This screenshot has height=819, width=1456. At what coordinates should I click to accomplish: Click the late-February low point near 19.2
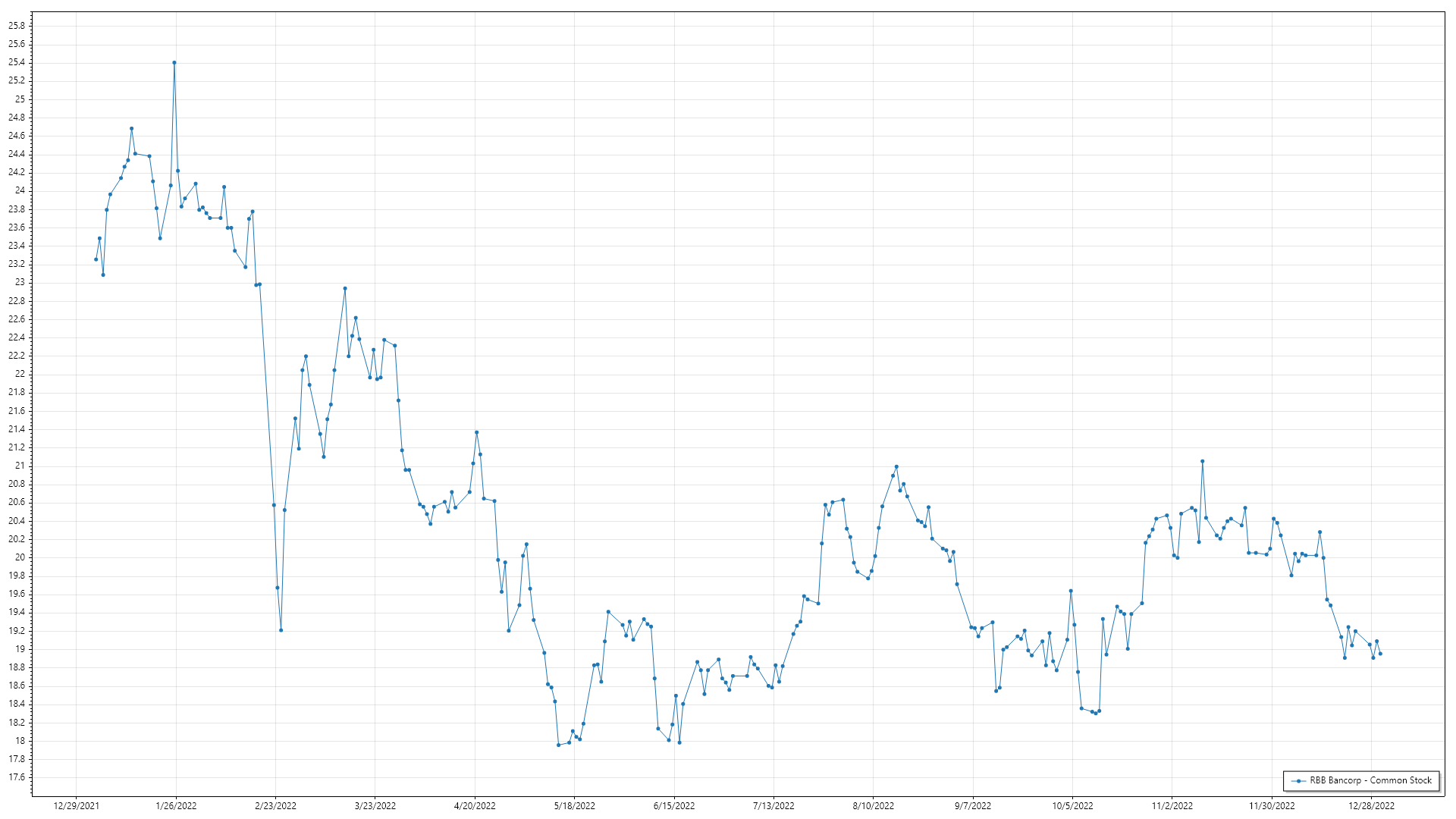point(281,630)
